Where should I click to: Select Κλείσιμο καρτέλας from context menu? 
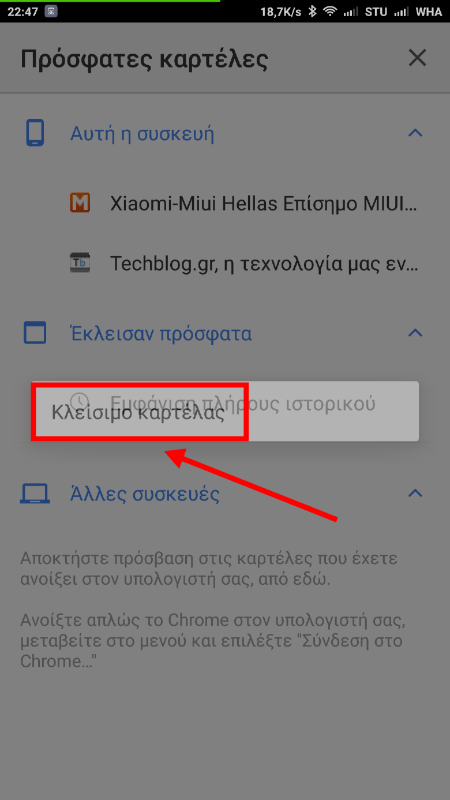[x=138, y=413]
